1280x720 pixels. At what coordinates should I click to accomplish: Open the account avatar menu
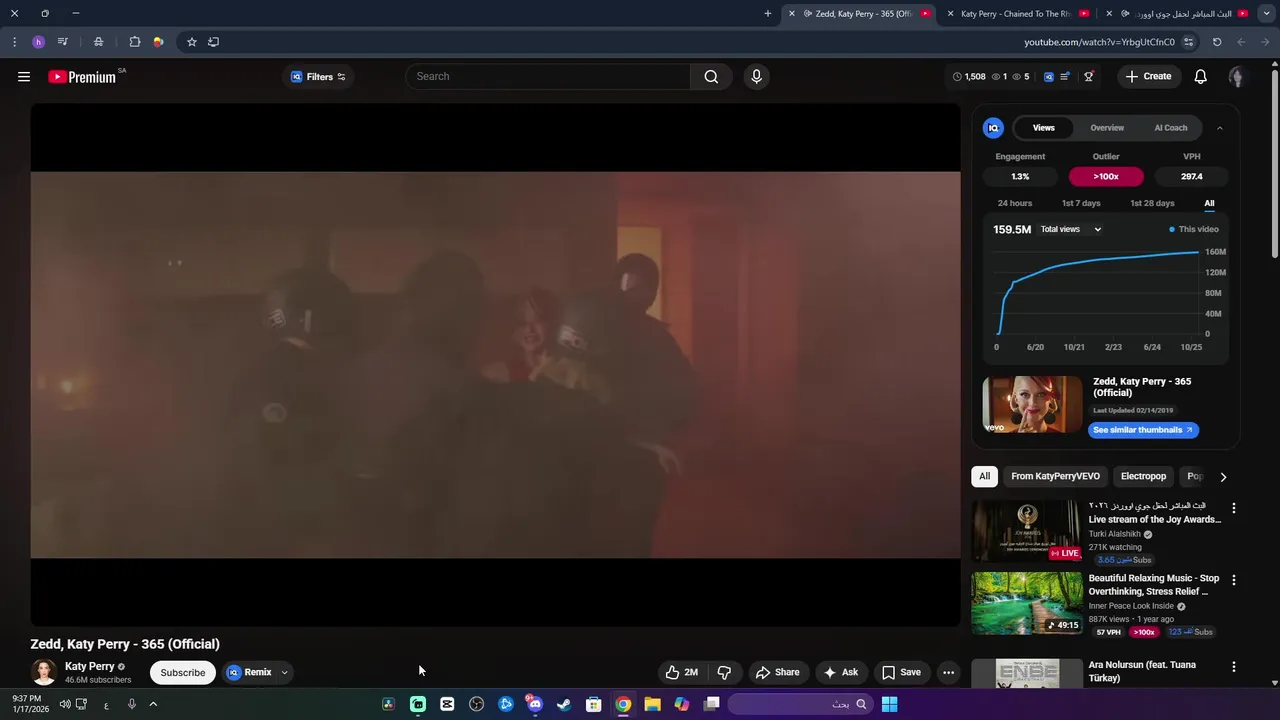click(1237, 77)
